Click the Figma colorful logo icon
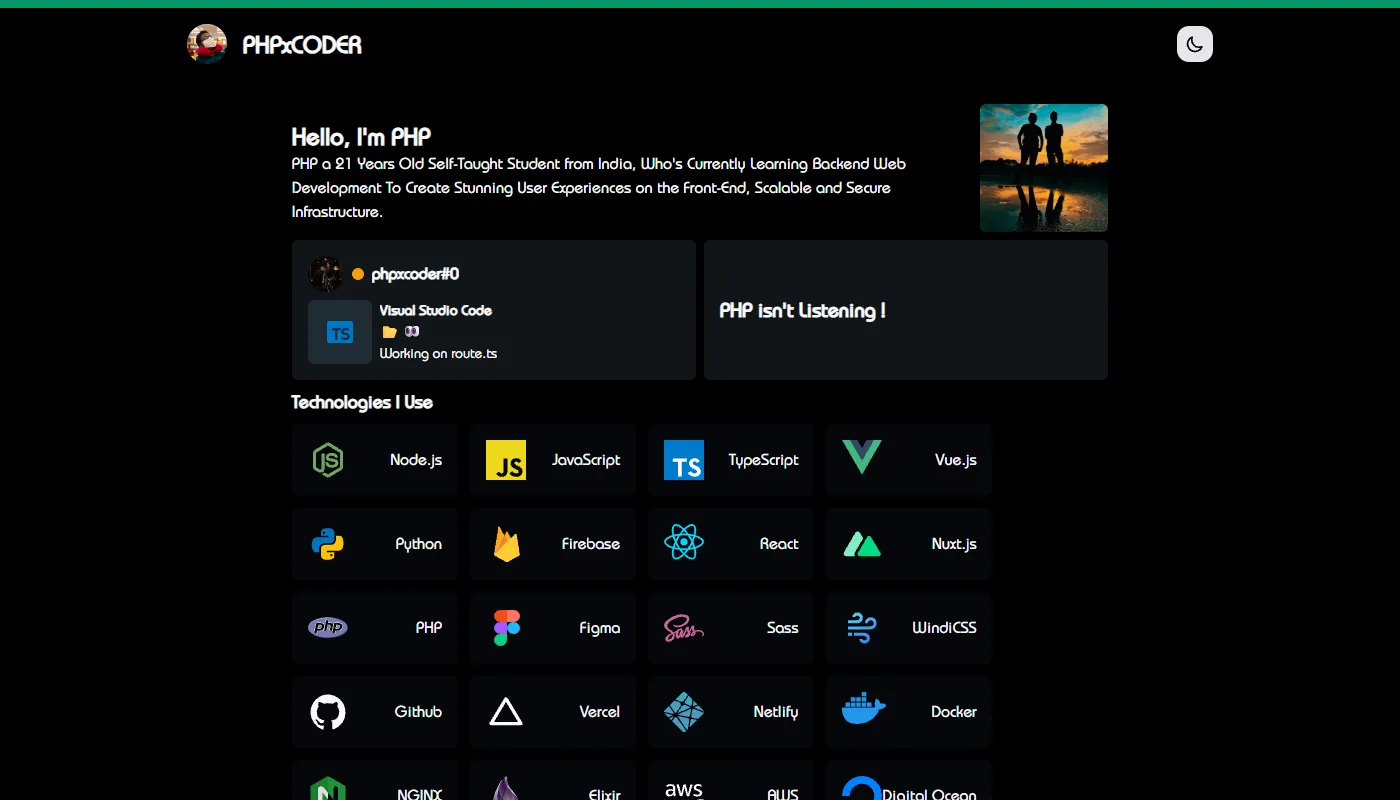 click(x=507, y=628)
